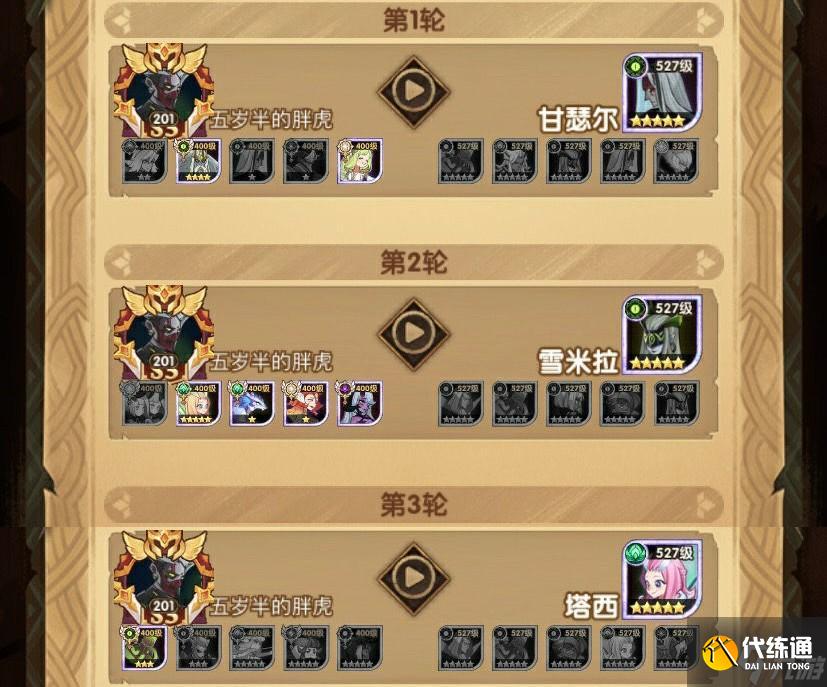Select blonde five-star hero in round 2
The height and width of the screenshot is (687, 827).
pyautogui.click(x=198, y=403)
